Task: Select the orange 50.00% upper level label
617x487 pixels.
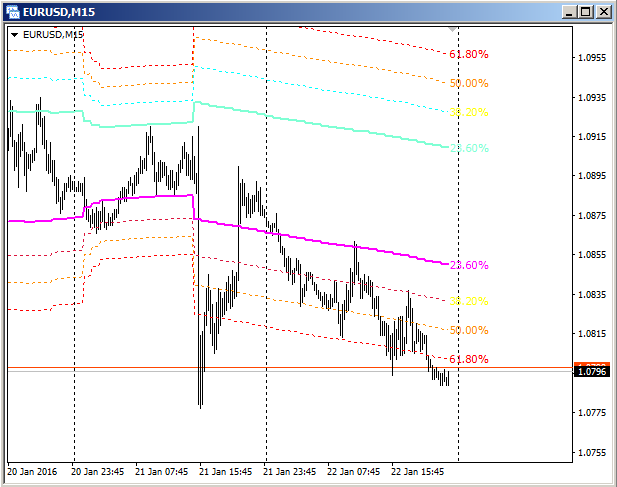Action: pos(469,83)
